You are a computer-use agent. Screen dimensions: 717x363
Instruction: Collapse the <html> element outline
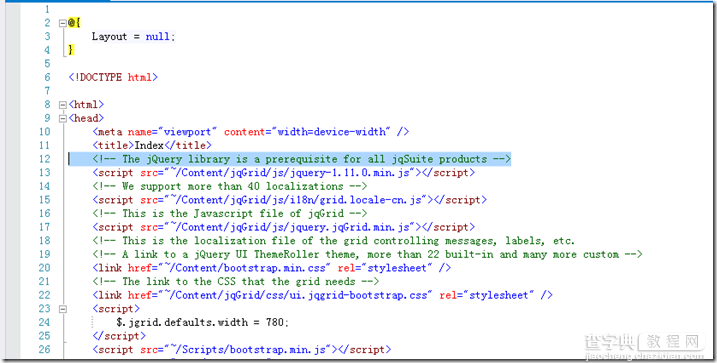63,105
